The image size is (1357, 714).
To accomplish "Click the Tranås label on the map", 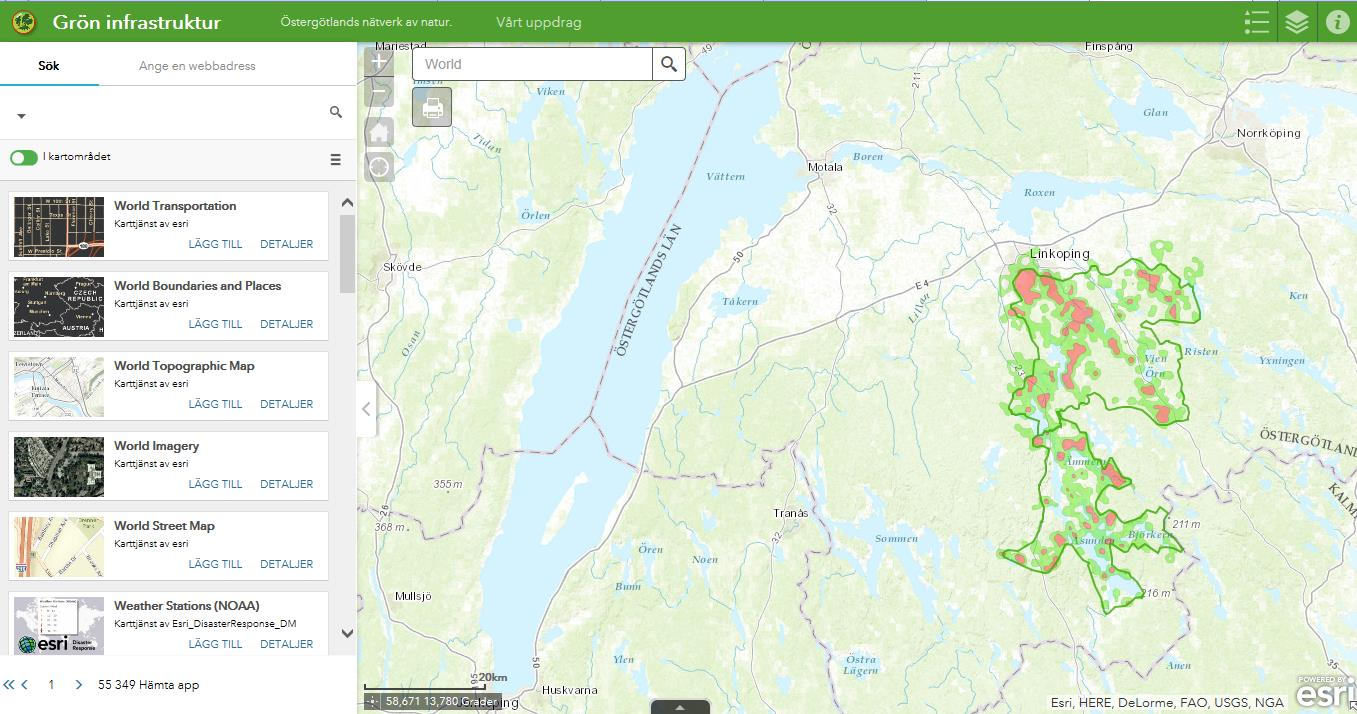I will click(x=790, y=513).
